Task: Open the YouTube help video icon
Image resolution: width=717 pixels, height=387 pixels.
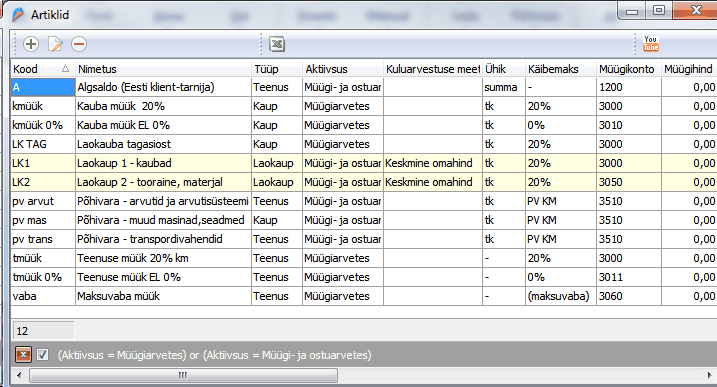Action: click(651, 43)
